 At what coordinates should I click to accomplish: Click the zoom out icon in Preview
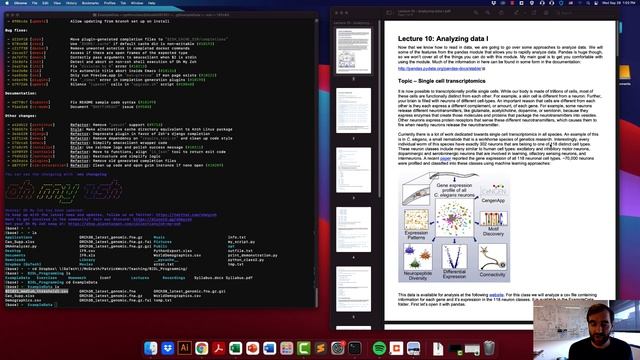click(476, 13)
